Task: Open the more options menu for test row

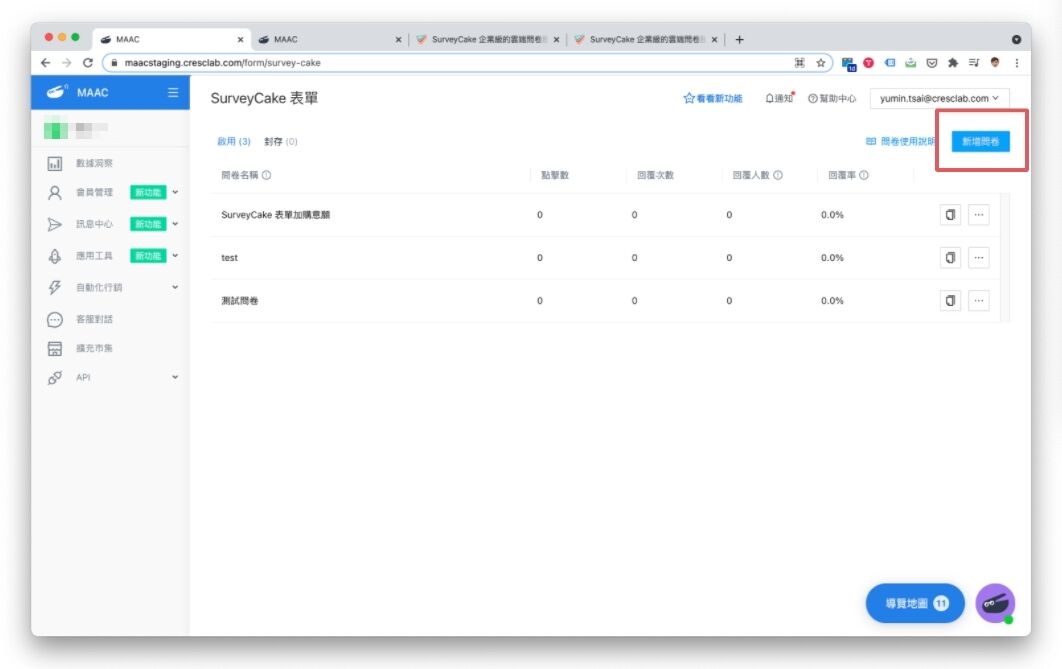Action: [x=979, y=258]
